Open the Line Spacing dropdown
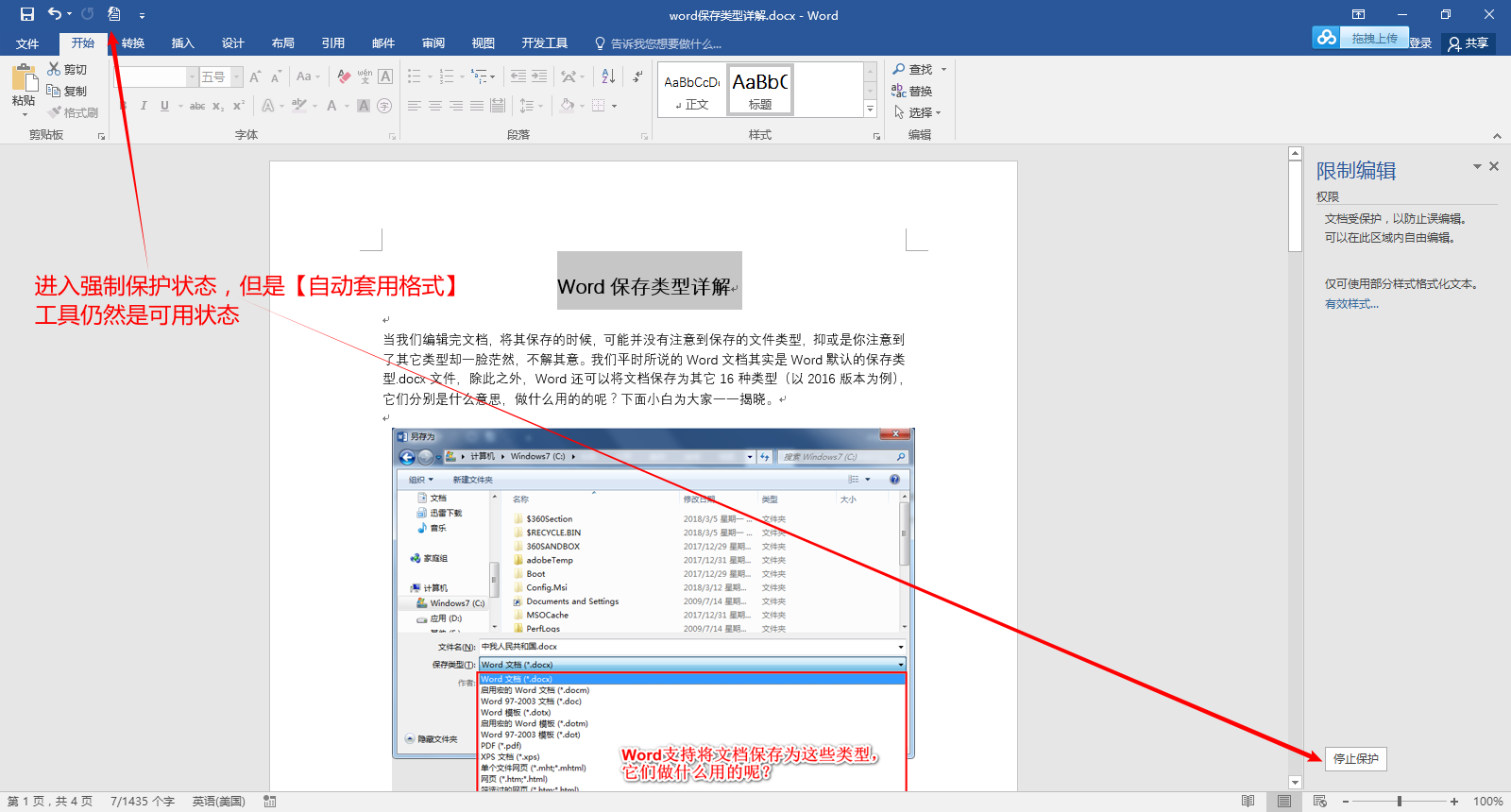This screenshot has width=1511, height=812. 531,106
